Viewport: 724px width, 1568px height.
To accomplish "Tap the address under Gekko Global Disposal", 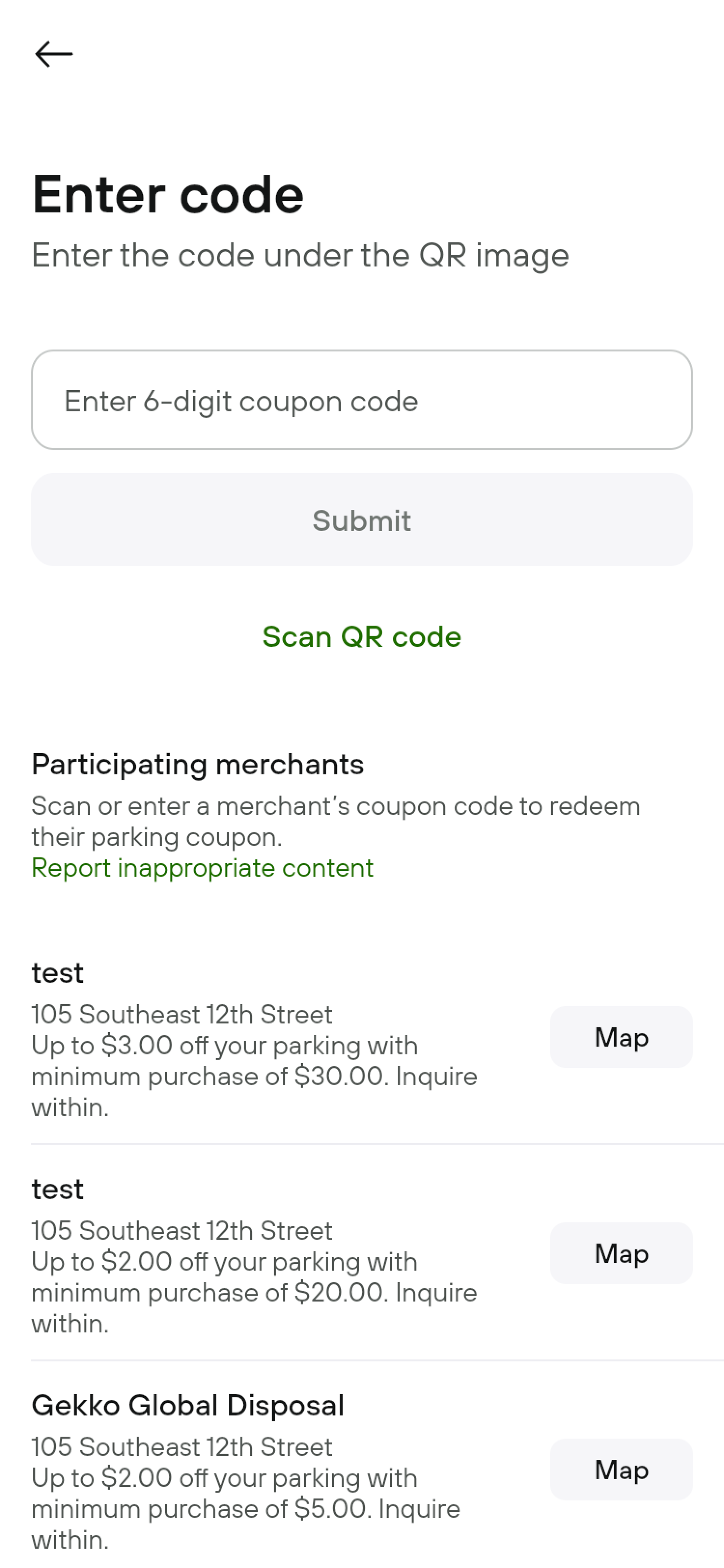I will tap(181, 1447).
